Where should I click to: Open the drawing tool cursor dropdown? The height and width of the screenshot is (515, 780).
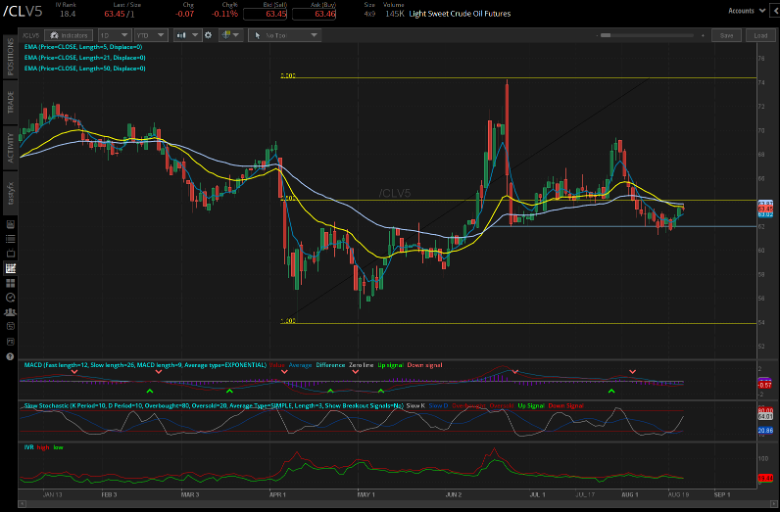coord(285,35)
